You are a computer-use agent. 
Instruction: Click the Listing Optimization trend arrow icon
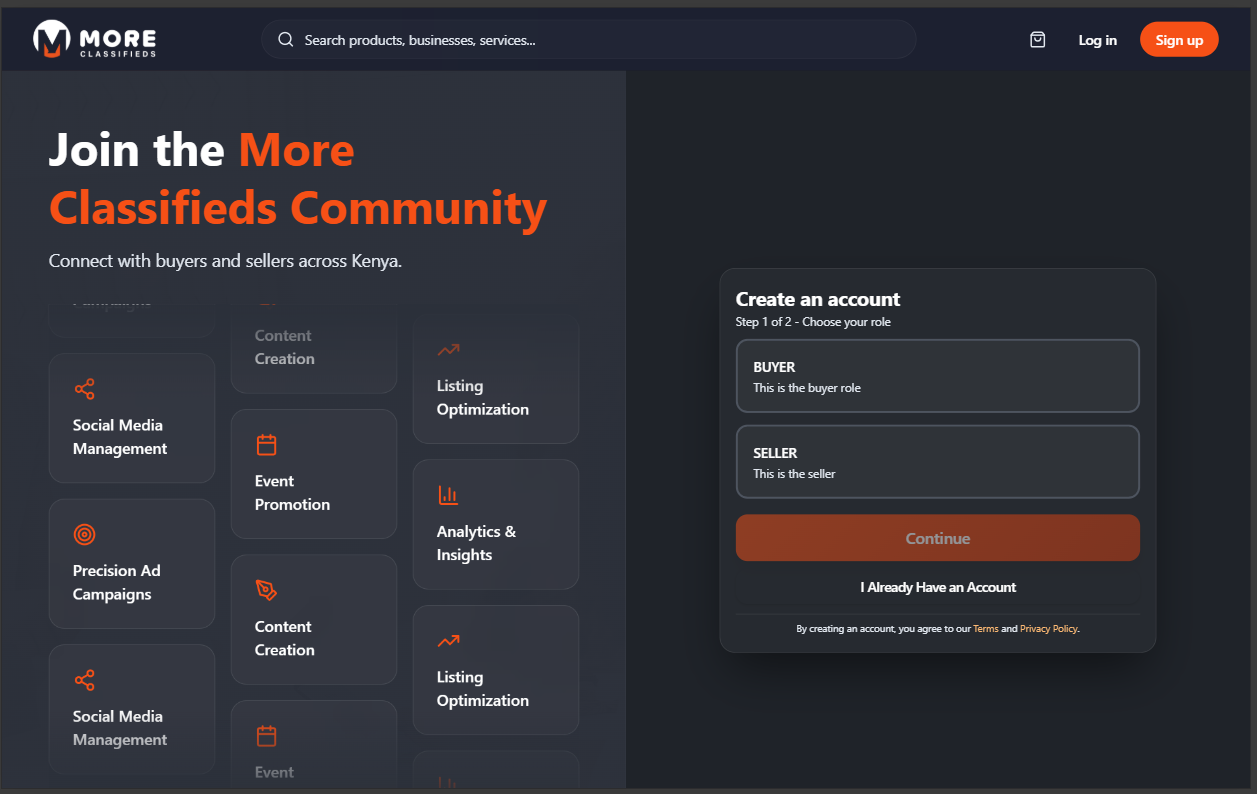point(448,349)
